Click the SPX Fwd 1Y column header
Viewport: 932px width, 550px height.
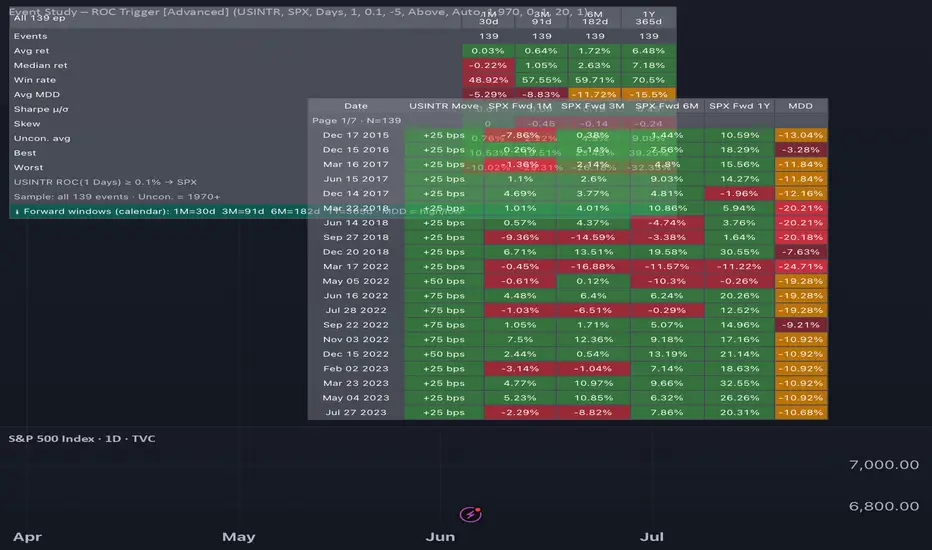[739, 106]
